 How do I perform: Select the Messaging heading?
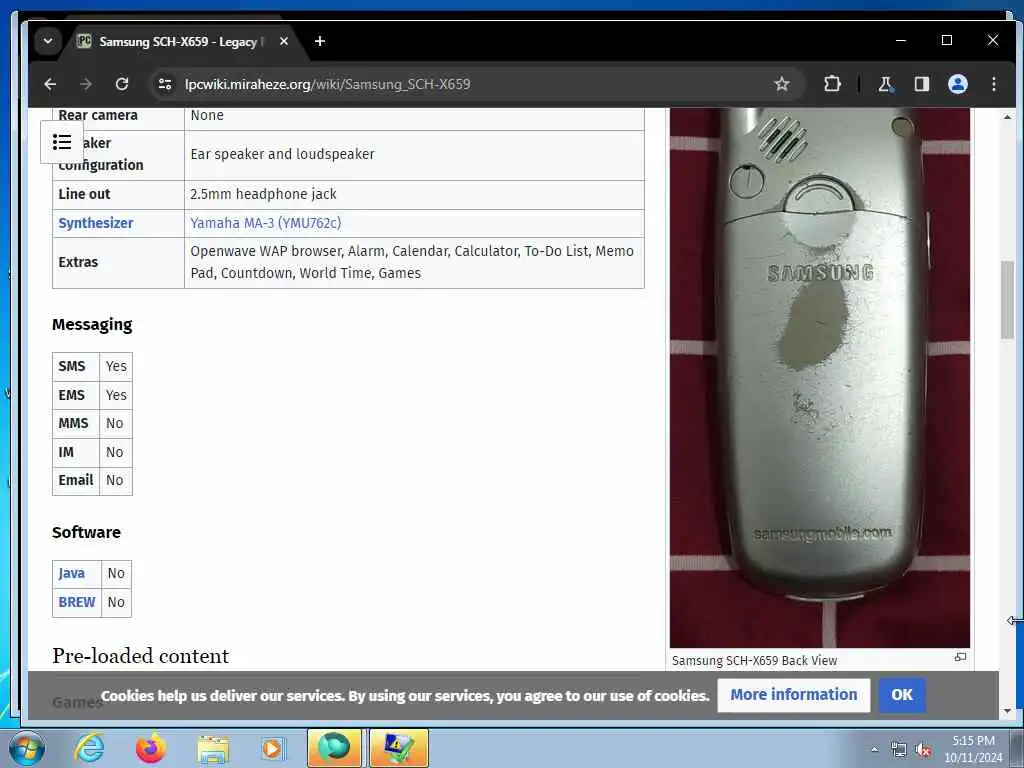92,325
